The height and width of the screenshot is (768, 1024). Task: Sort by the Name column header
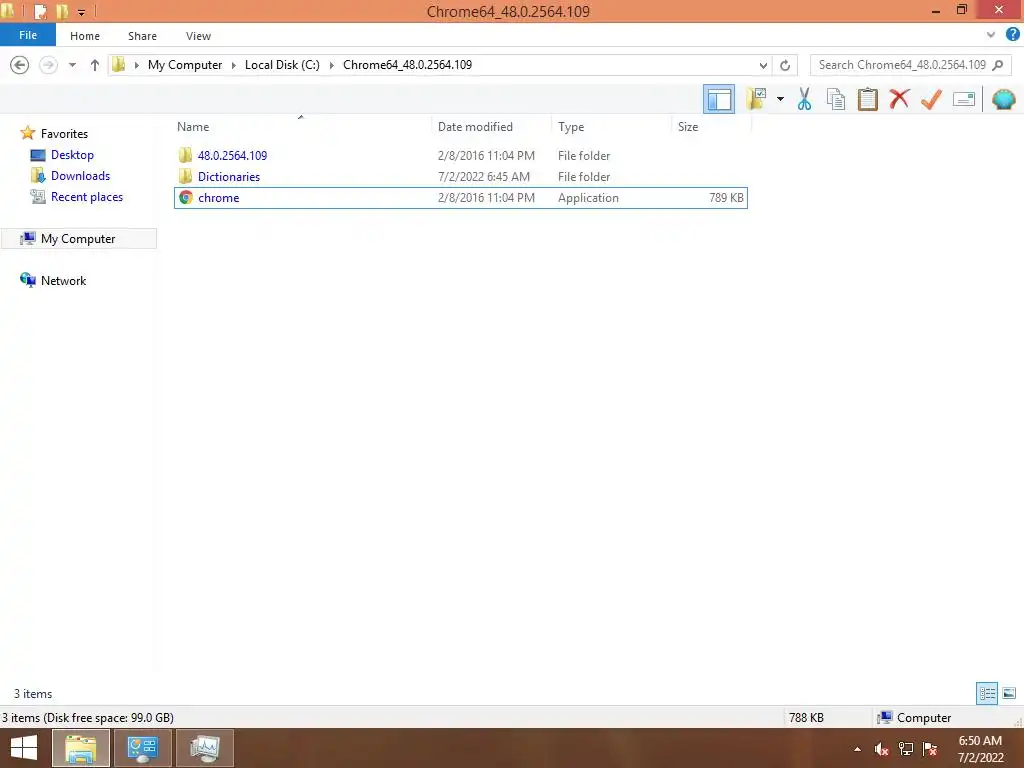[301, 127]
